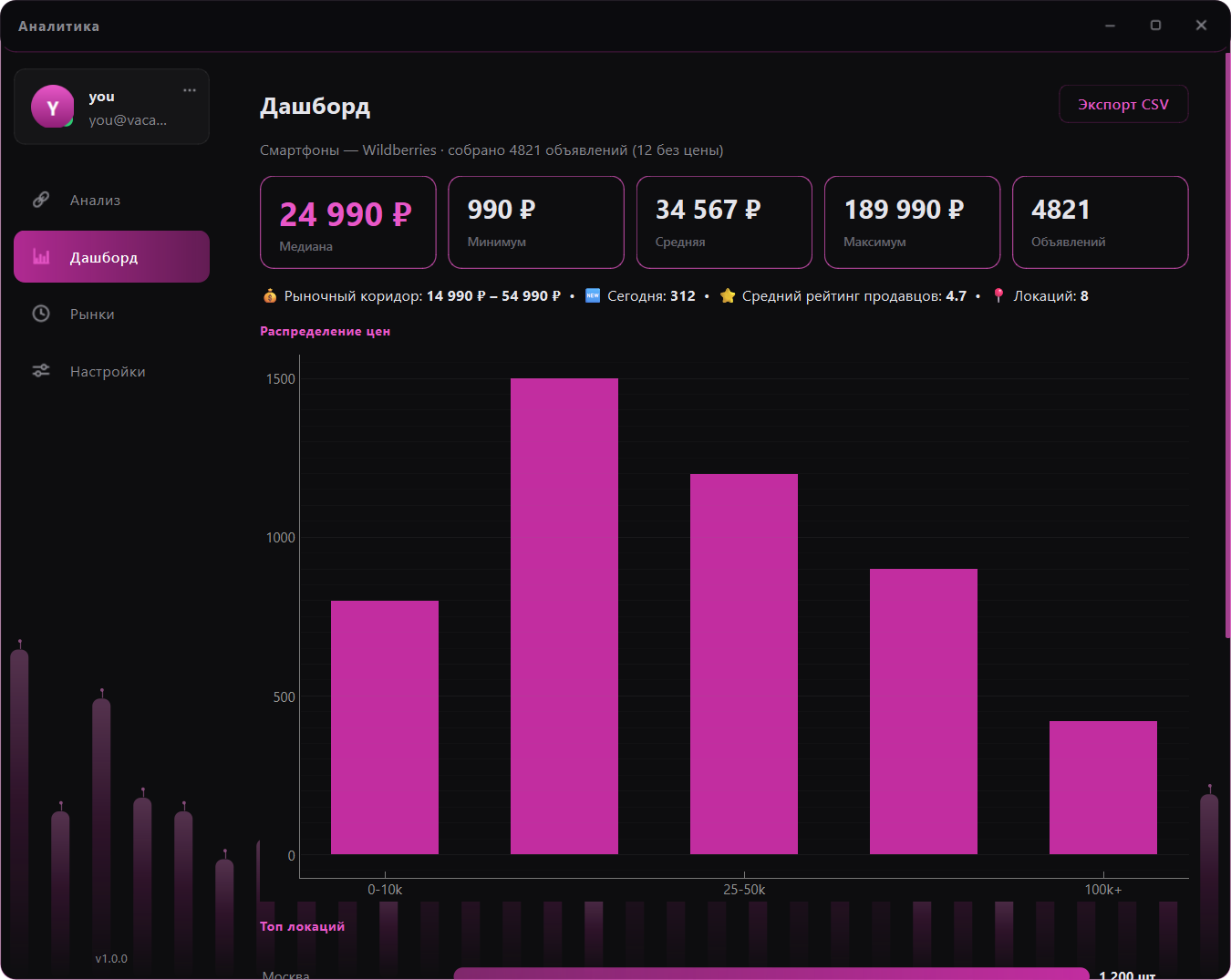The image size is (1231, 980).
Task: Click the bar between 25-50k and 100k+
Action: [924, 711]
